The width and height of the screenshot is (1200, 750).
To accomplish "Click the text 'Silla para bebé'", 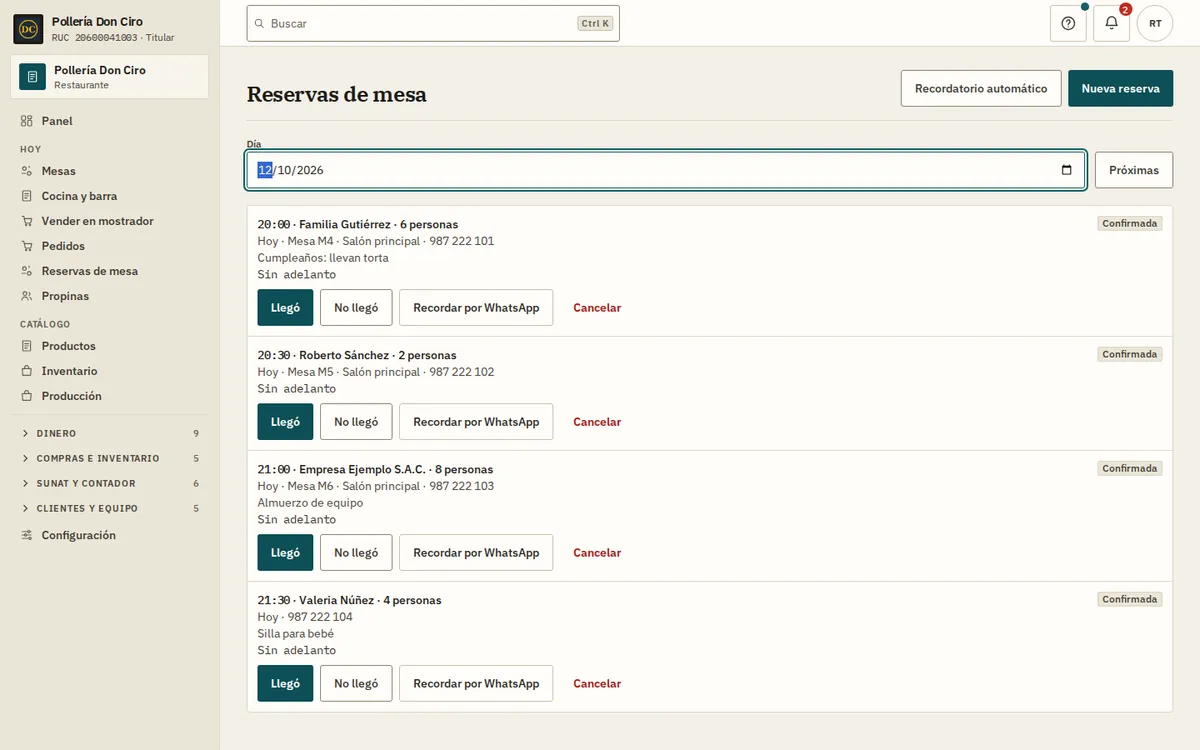I will point(296,634).
